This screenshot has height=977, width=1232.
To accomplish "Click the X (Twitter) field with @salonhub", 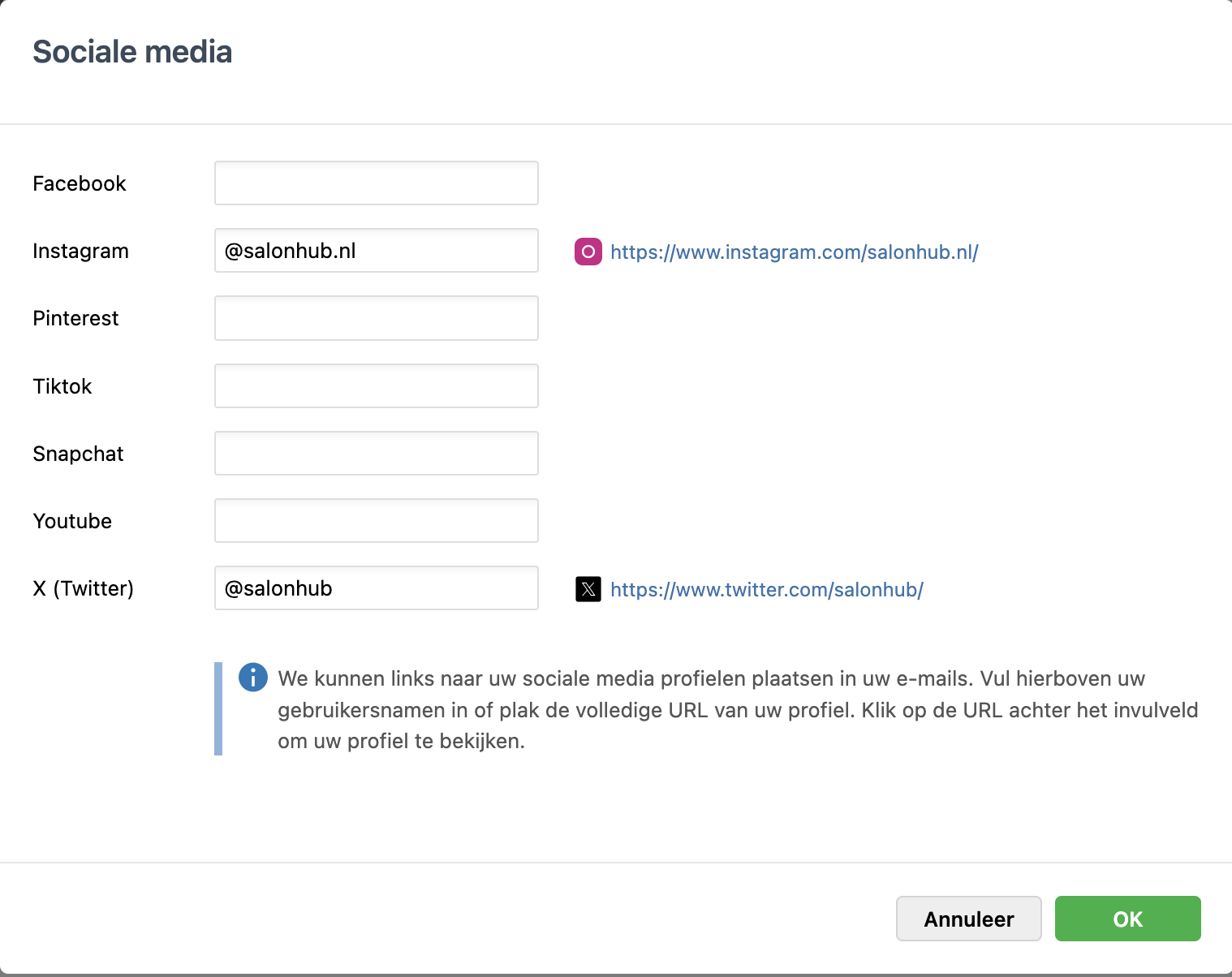I will pos(376,588).
